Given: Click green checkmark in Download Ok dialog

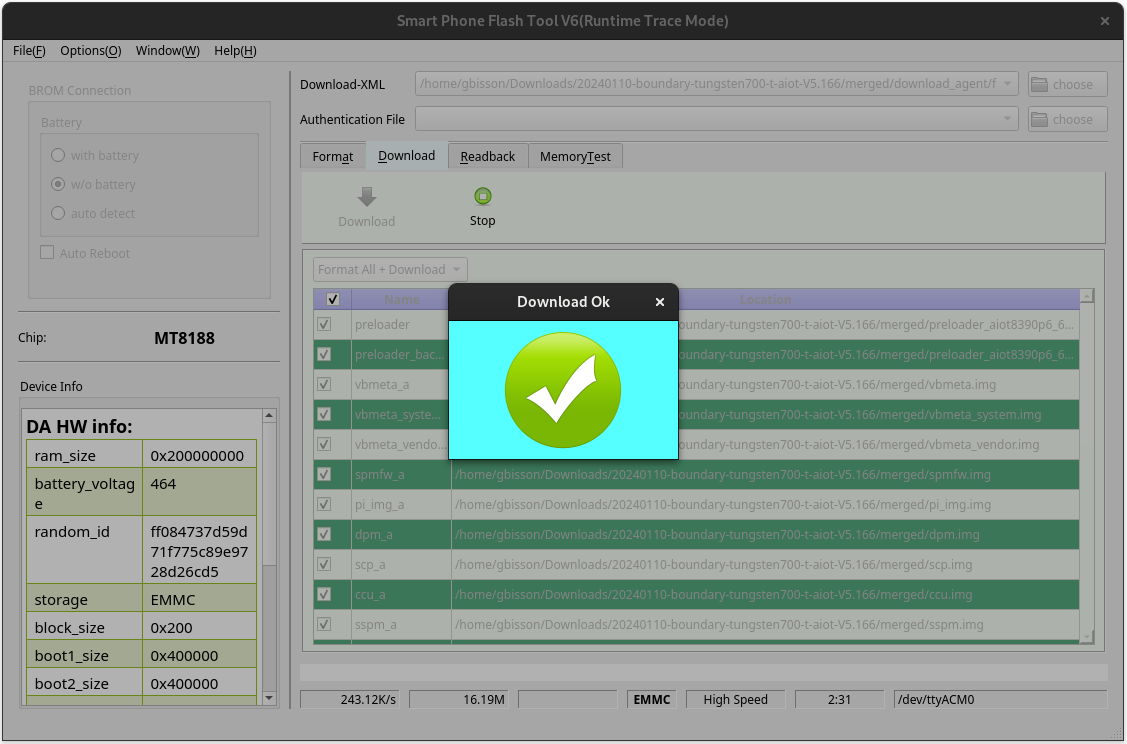Looking at the screenshot, I should click(x=563, y=390).
